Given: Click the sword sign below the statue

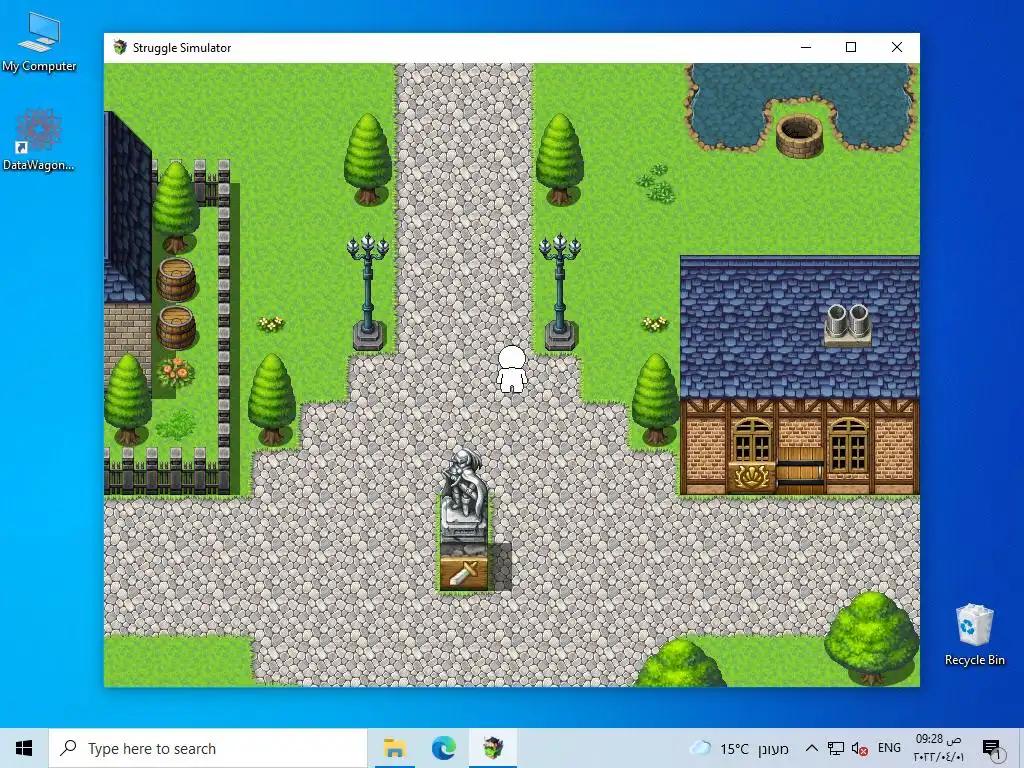Looking at the screenshot, I should [x=463, y=573].
